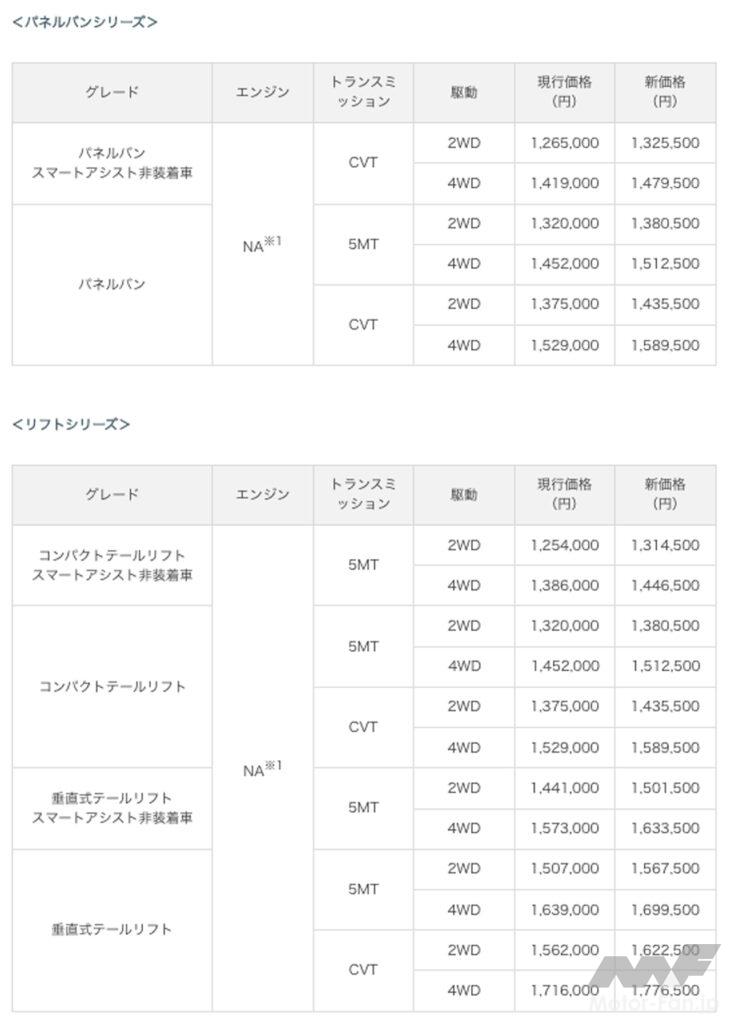This screenshot has width=731, height=1024.
Task: Select the 垂直式テールリフト スマートアシスト非装着車 grade cell
Action: (x=112, y=808)
